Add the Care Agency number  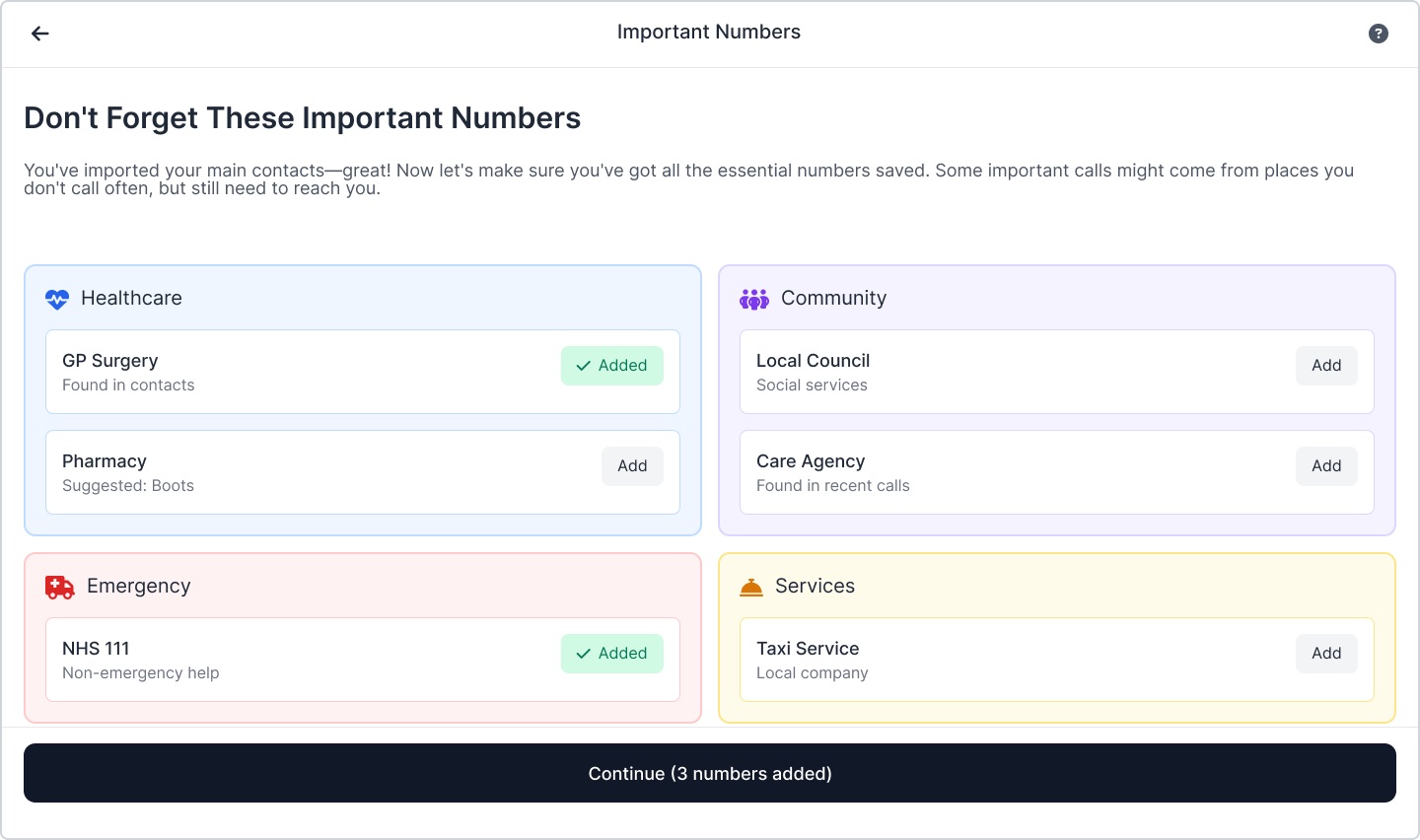[1325, 466]
